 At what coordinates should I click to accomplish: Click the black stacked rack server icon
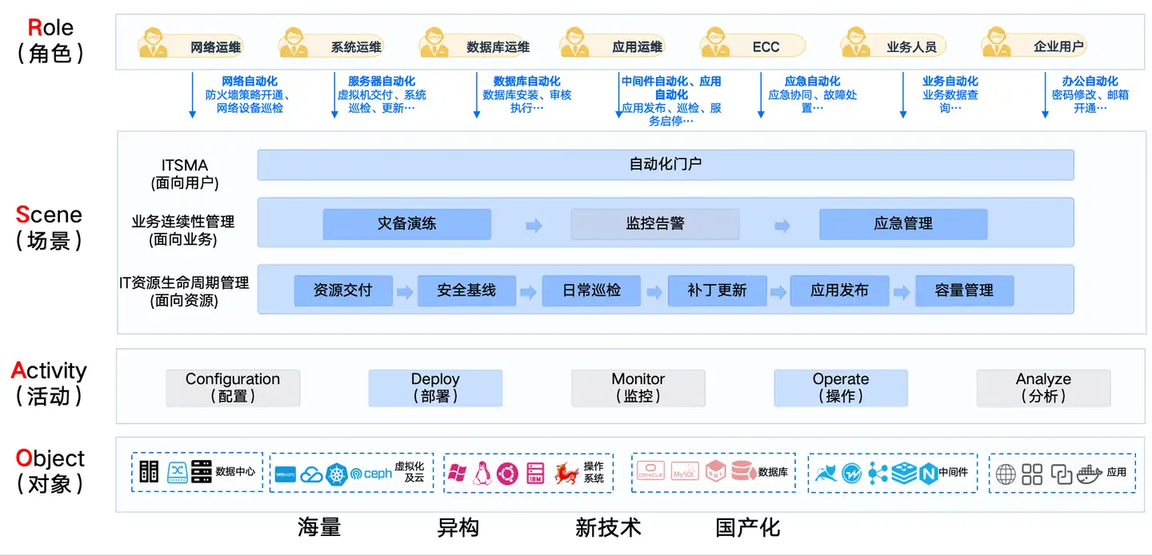click(x=202, y=472)
